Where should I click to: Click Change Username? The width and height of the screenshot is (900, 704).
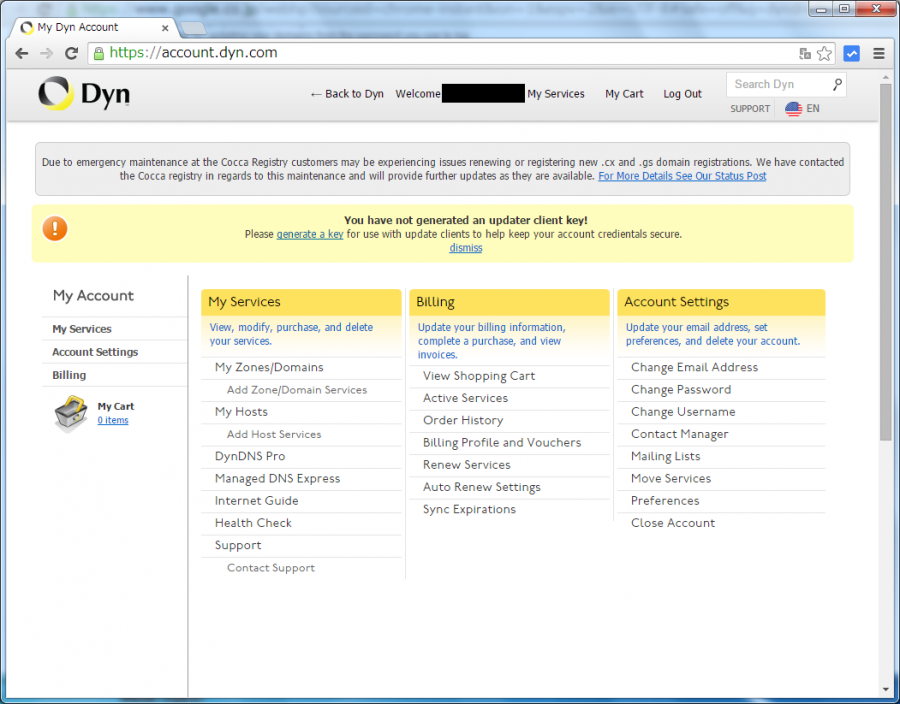(x=683, y=412)
